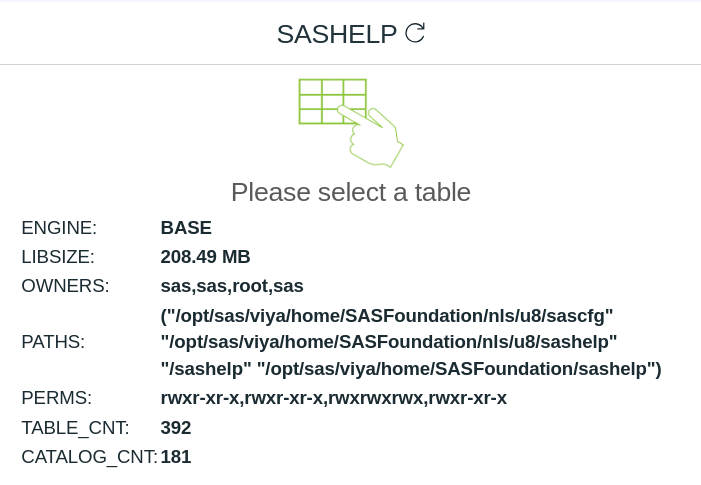Click the SASFoundation/sashelp path on last line
The image size is (701, 485).
[x=459, y=369]
